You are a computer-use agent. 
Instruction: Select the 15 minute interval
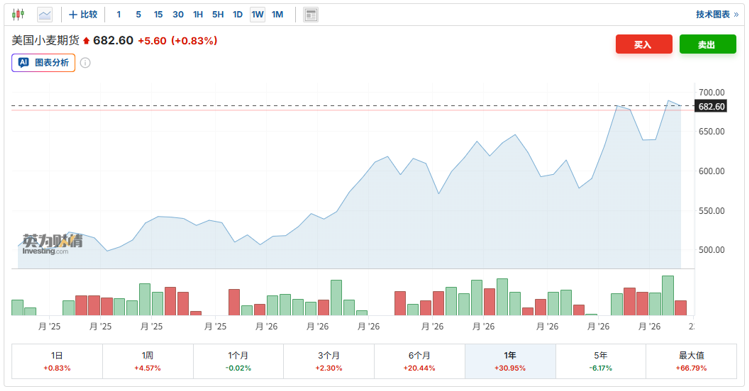(158, 15)
